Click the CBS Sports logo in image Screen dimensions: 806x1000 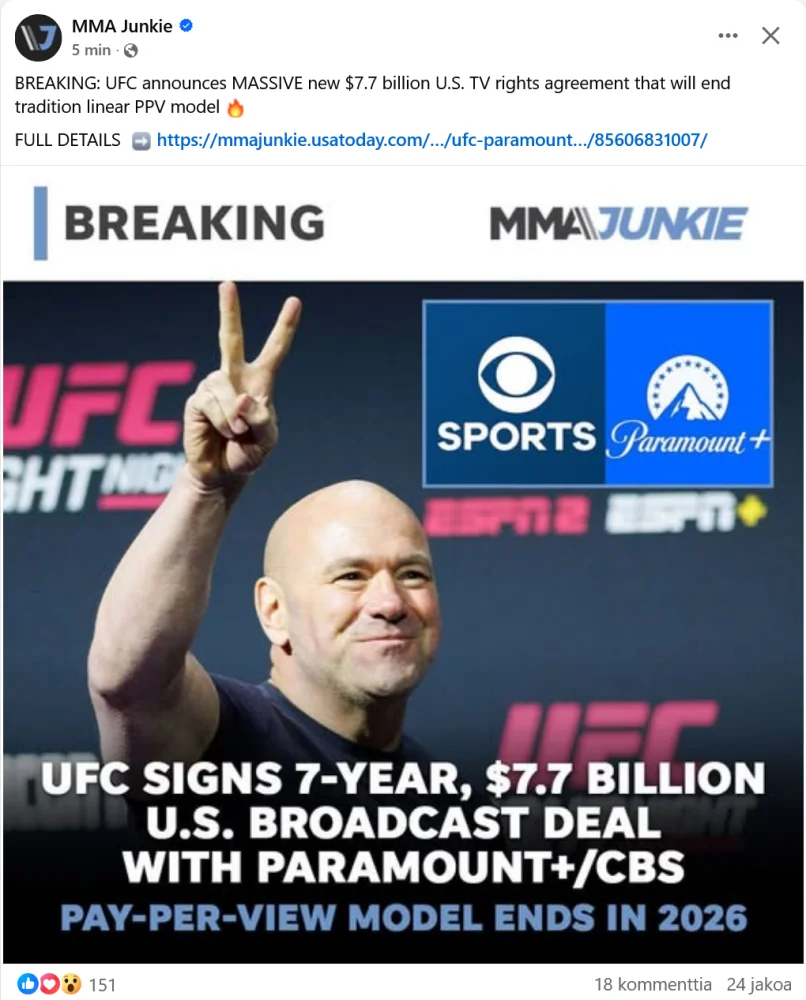(x=515, y=393)
